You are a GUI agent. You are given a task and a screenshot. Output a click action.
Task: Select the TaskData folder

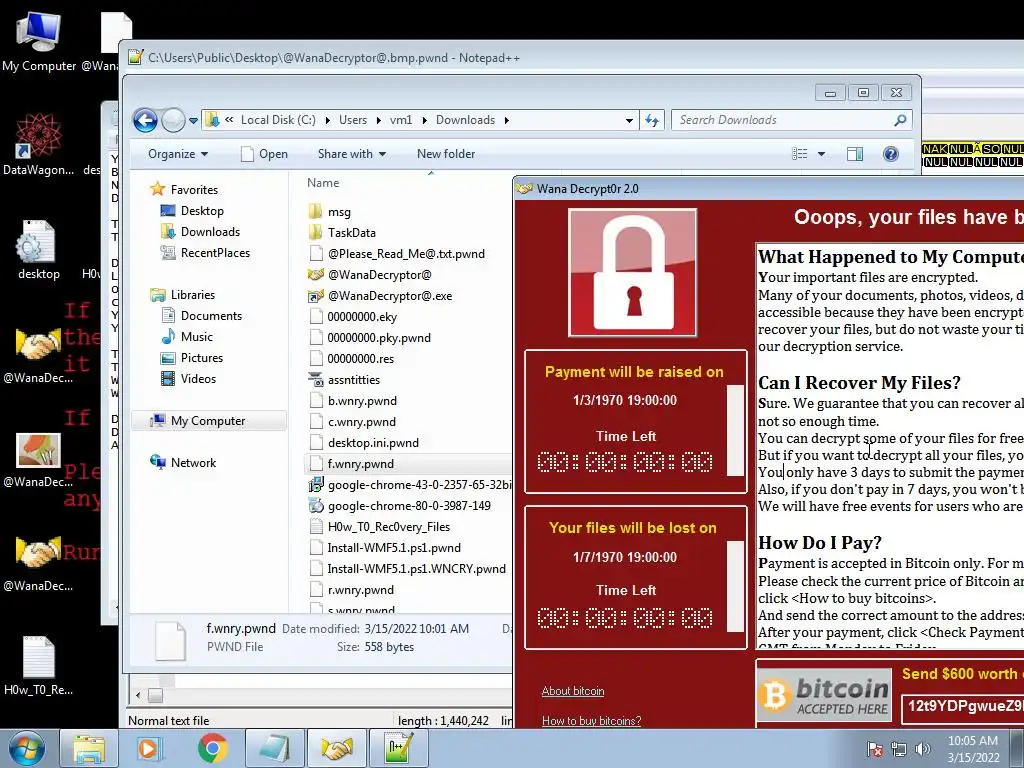pos(342,232)
